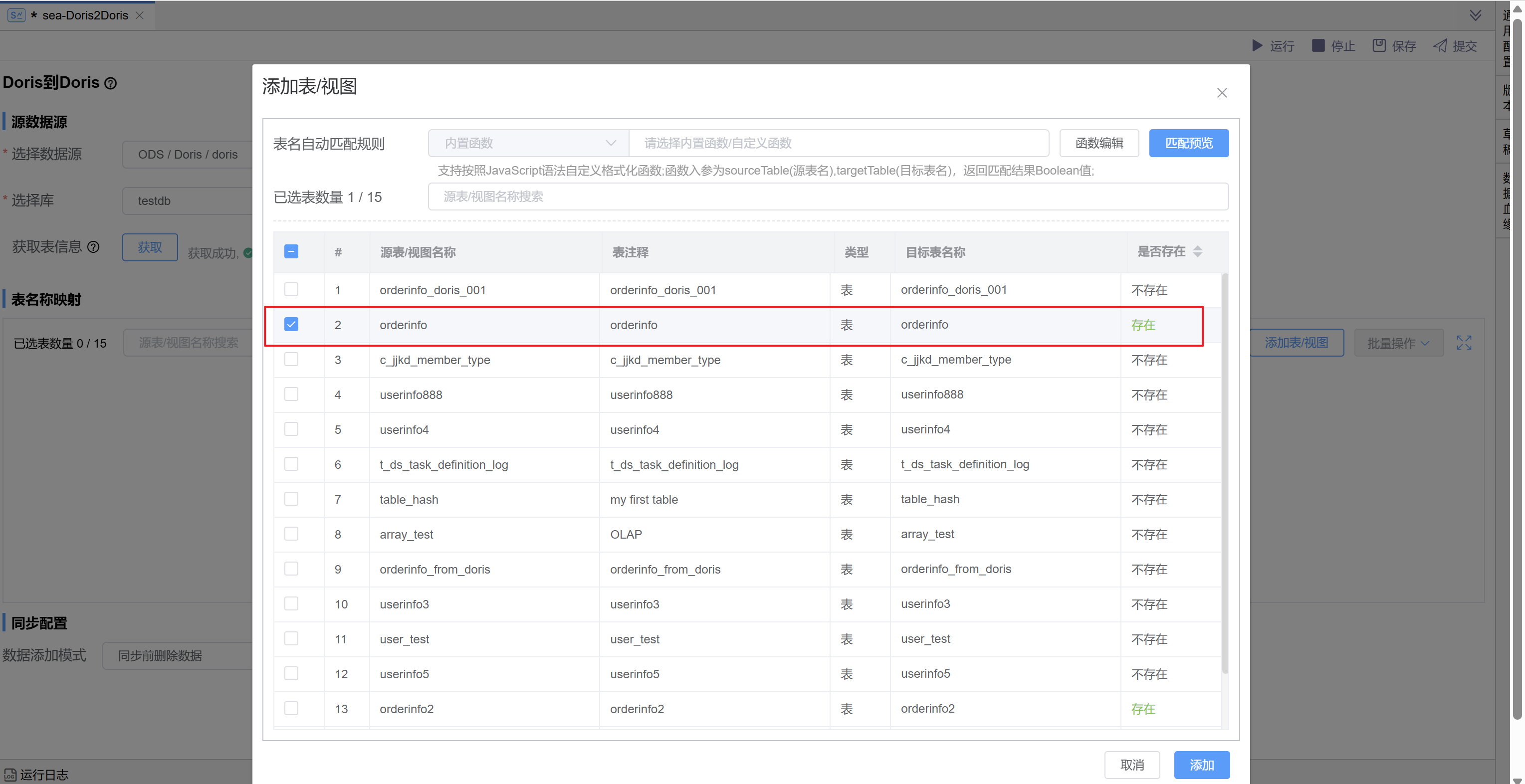1525x784 pixels.
Task: Click the Submit paper-plane icon
Action: [x=1440, y=45]
